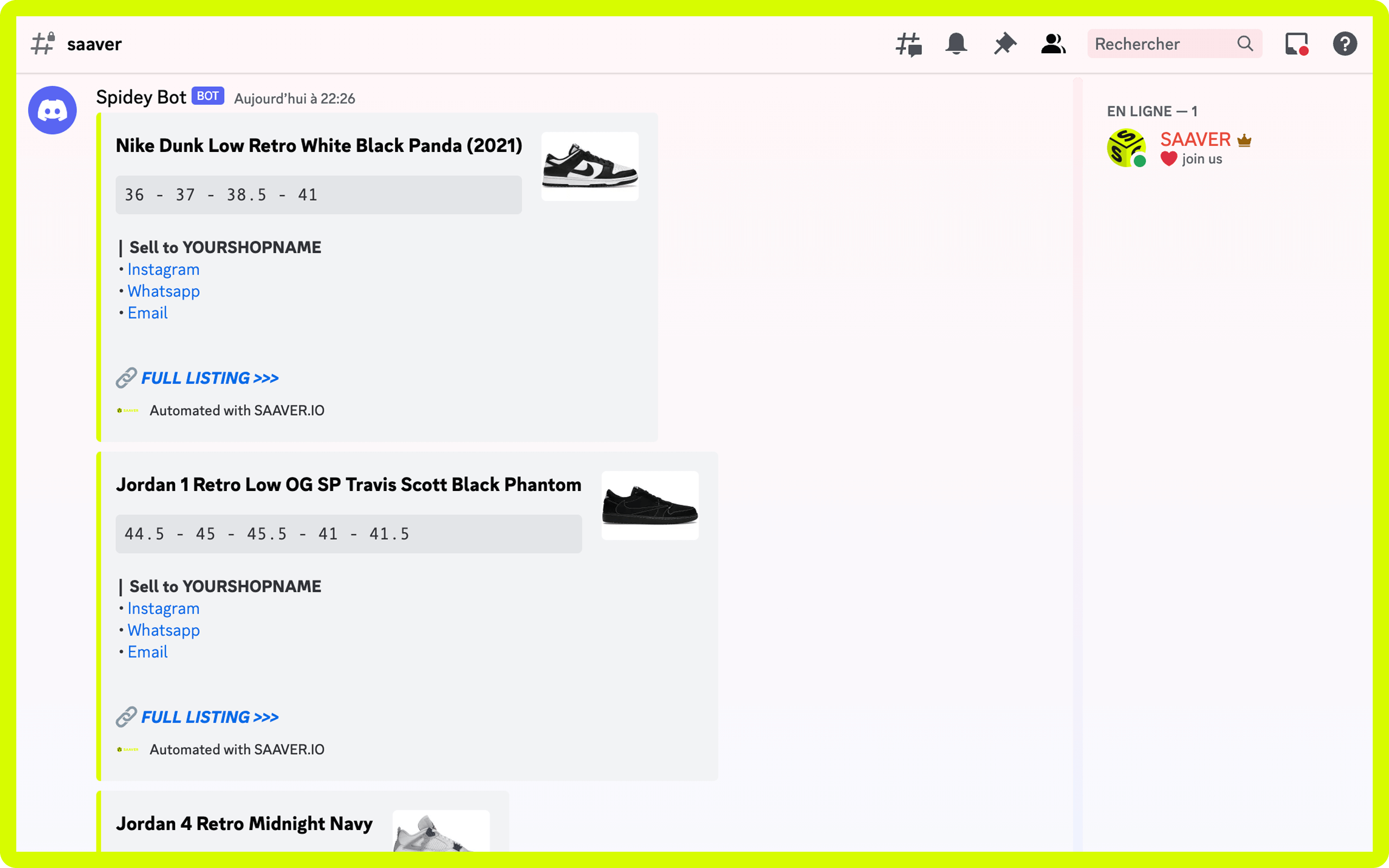
Task: Open Email link in Jordan 1 card
Action: 148,652
